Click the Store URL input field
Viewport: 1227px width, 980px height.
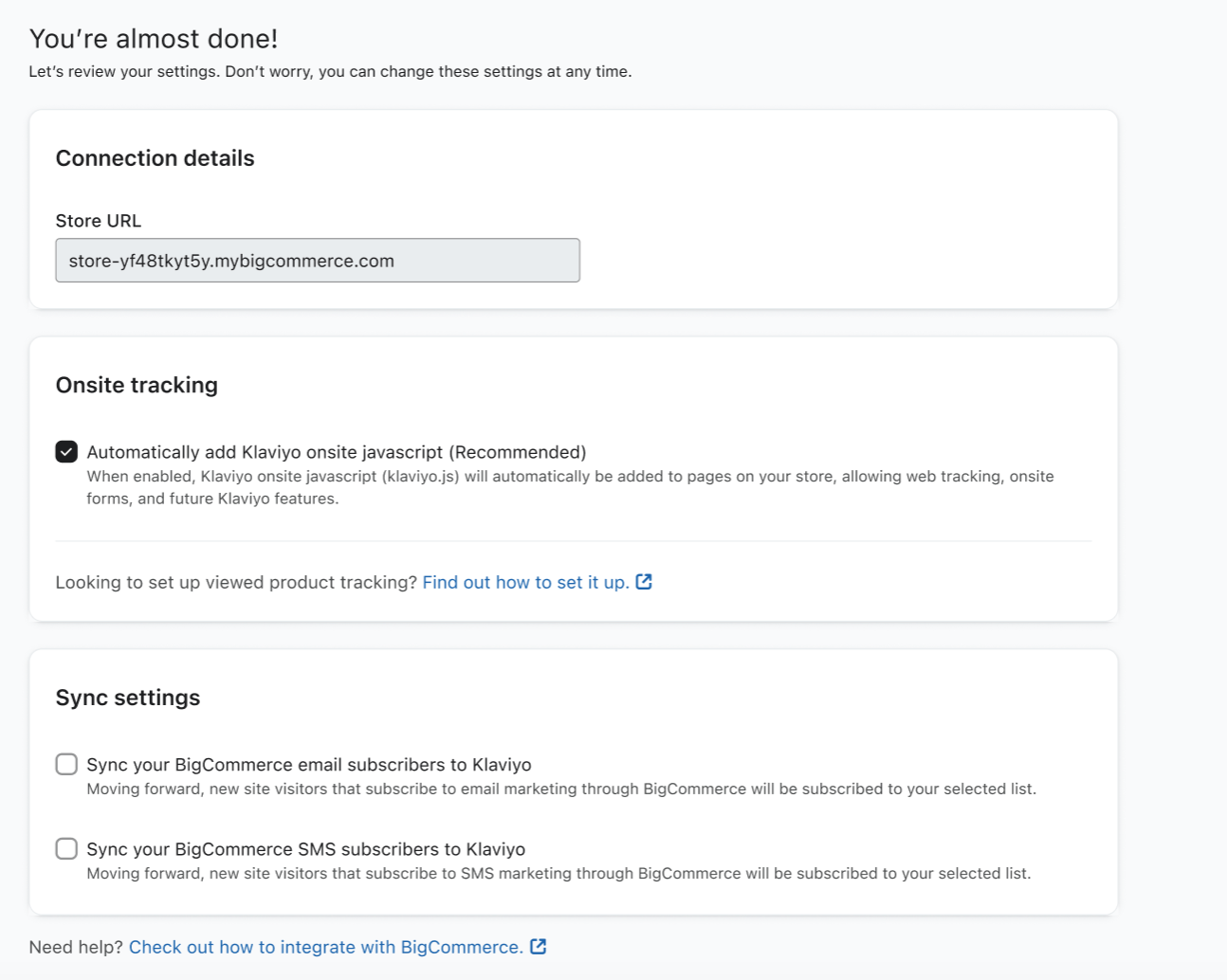[x=317, y=261]
